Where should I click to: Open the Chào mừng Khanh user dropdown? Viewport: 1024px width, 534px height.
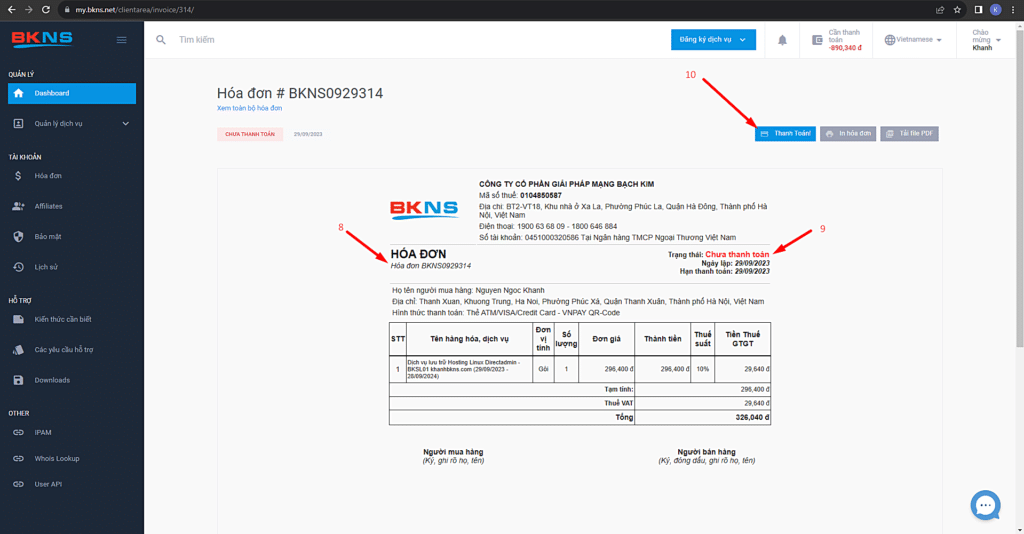[986, 40]
